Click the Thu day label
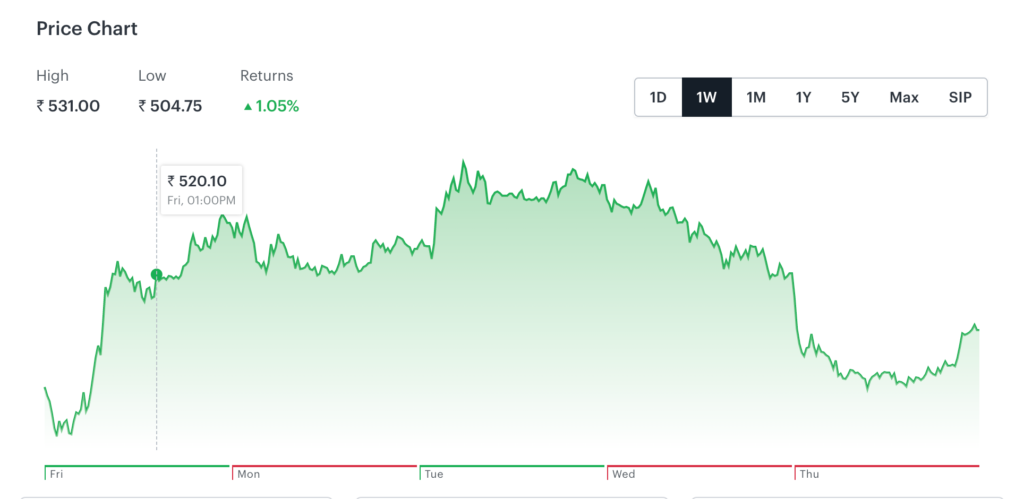 [809, 474]
